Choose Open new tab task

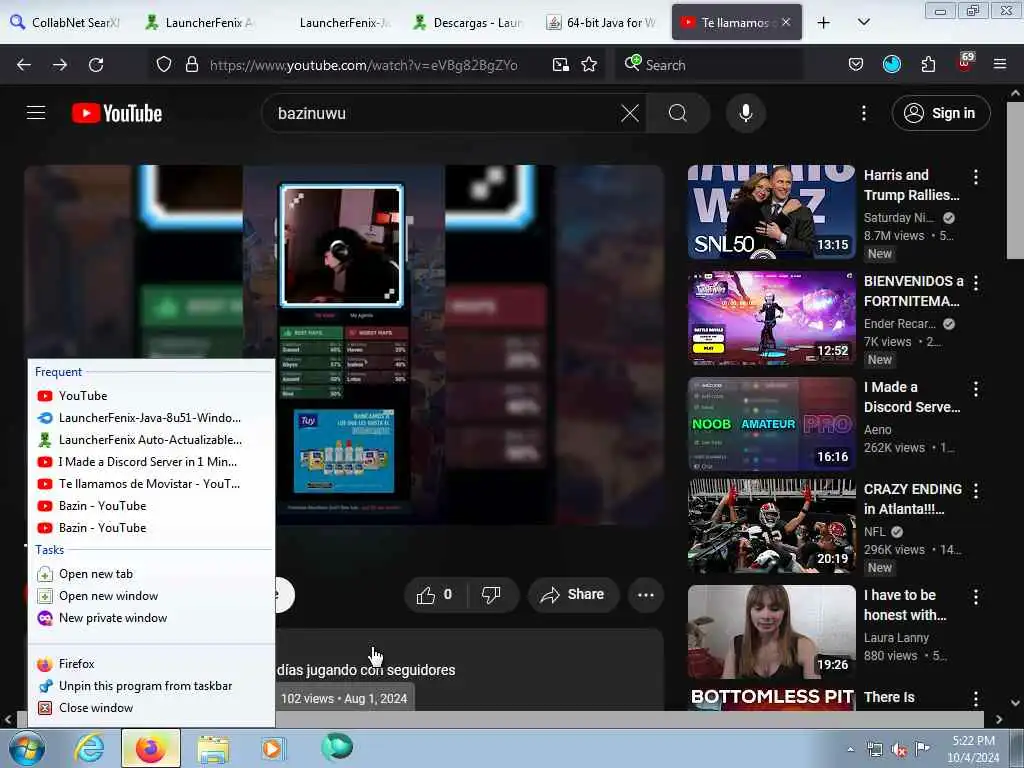click(152, 574)
